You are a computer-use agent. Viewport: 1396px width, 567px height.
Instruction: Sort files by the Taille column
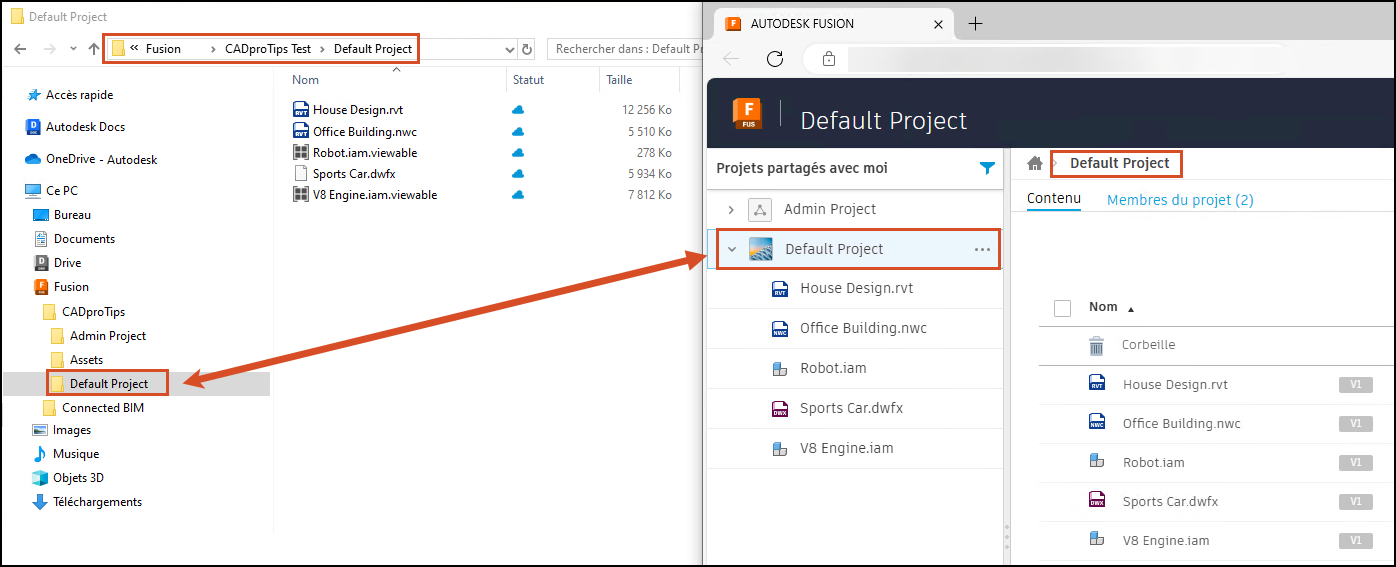[x=619, y=80]
